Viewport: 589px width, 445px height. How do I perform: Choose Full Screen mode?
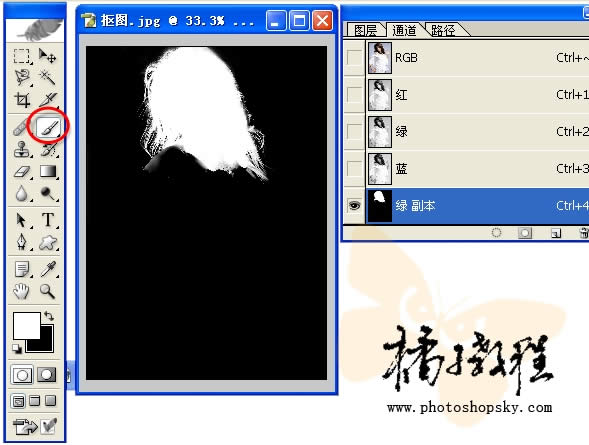[x=50, y=401]
